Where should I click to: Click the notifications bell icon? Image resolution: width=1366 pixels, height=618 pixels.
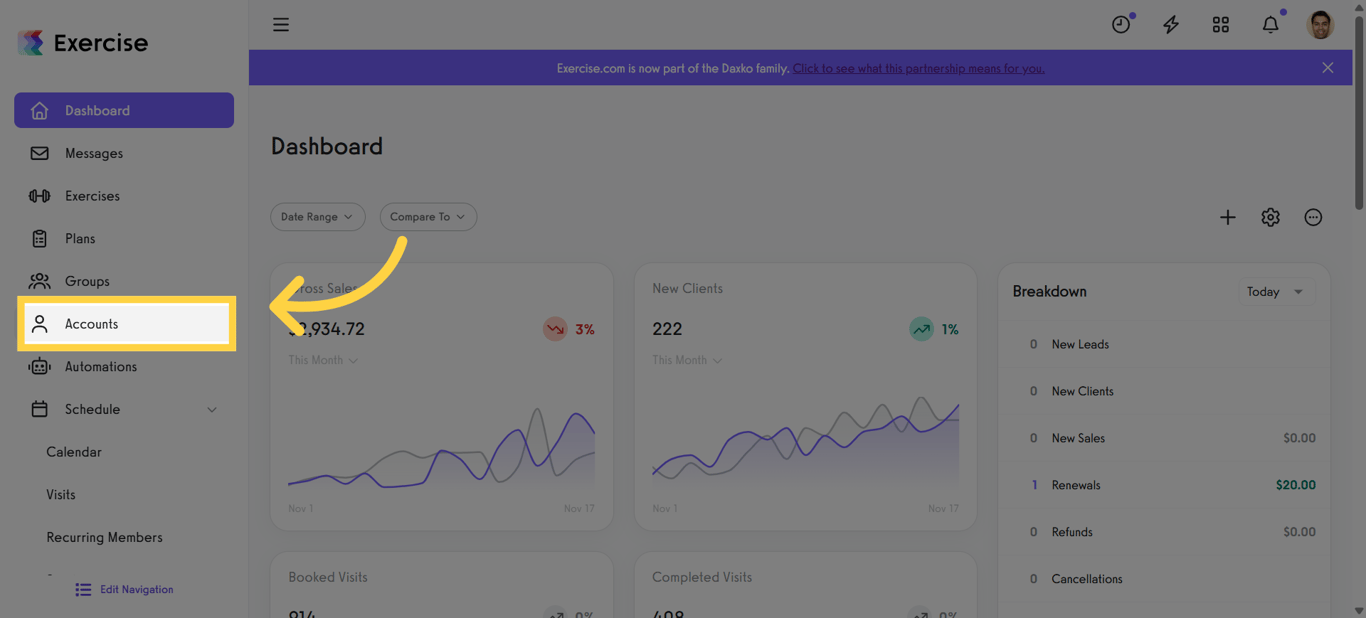[x=1270, y=24]
